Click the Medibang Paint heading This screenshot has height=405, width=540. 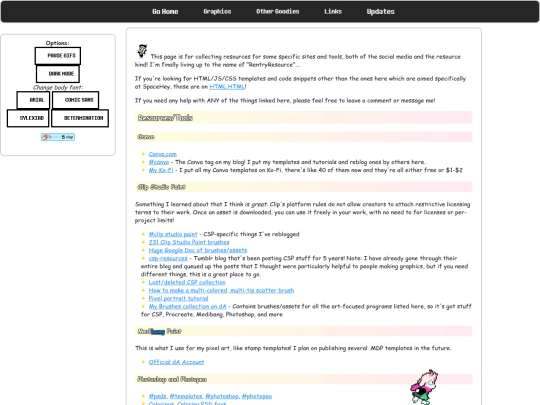pyautogui.click(x=159, y=331)
